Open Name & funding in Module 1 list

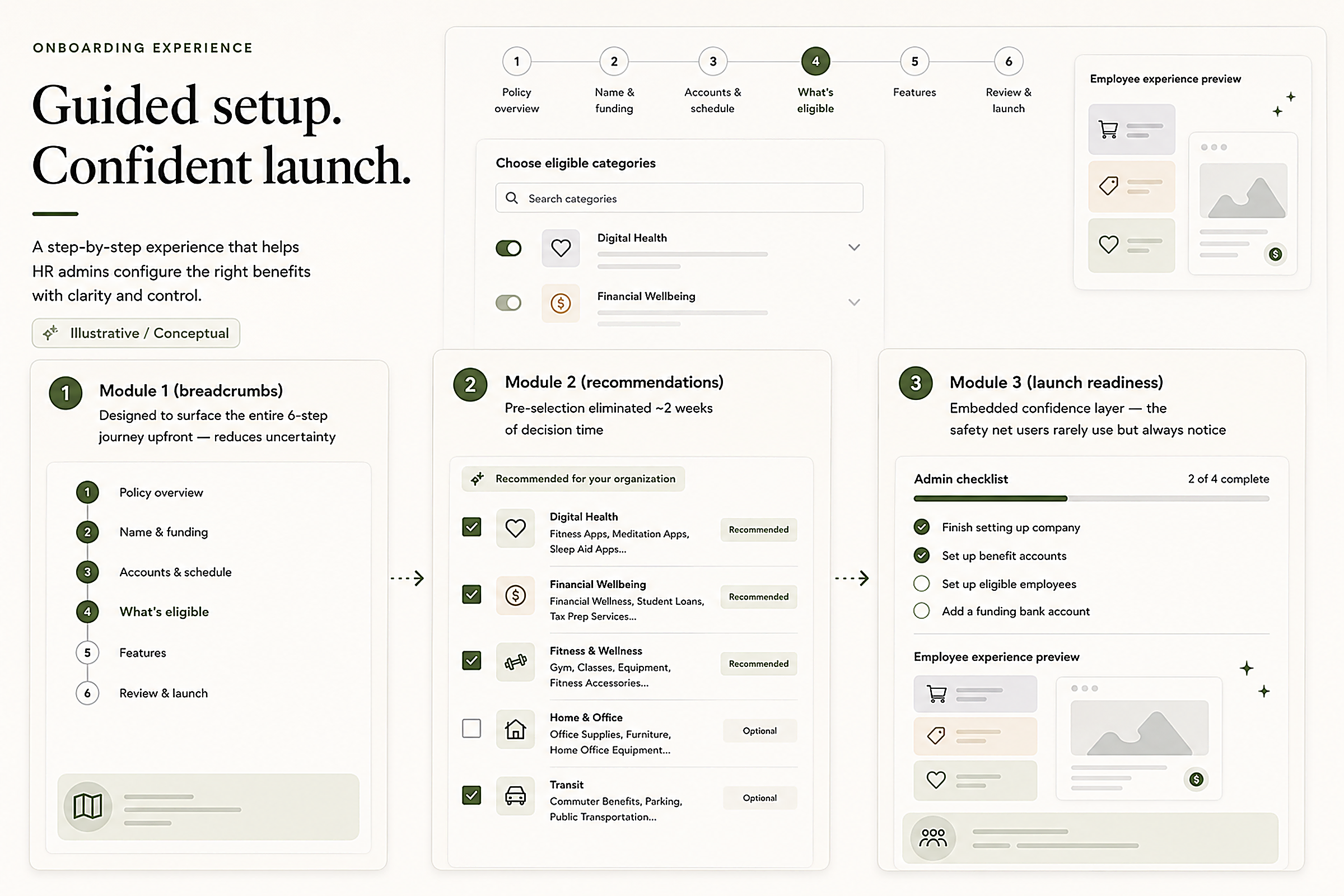point(164,532)
